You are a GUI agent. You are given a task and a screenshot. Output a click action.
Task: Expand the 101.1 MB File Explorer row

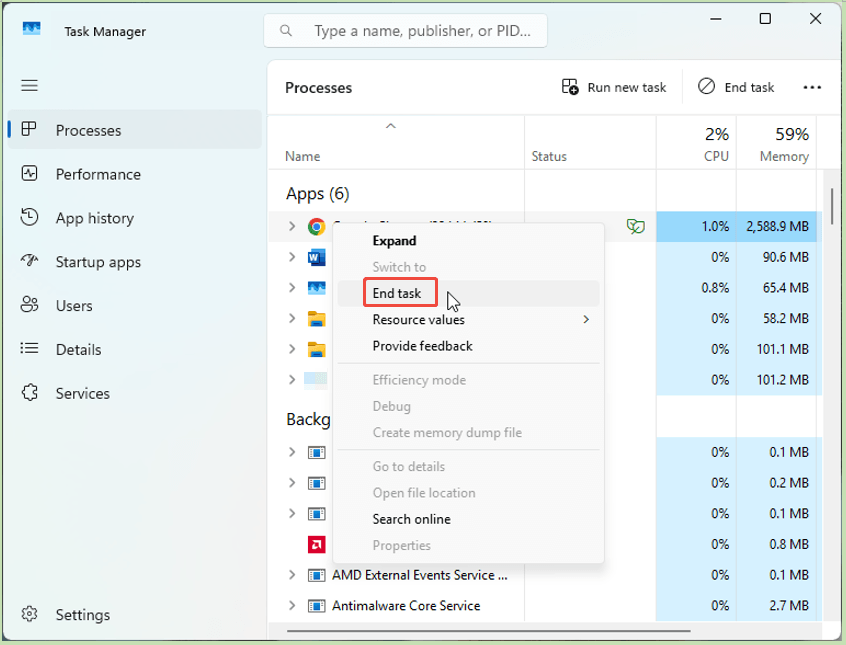292,349
